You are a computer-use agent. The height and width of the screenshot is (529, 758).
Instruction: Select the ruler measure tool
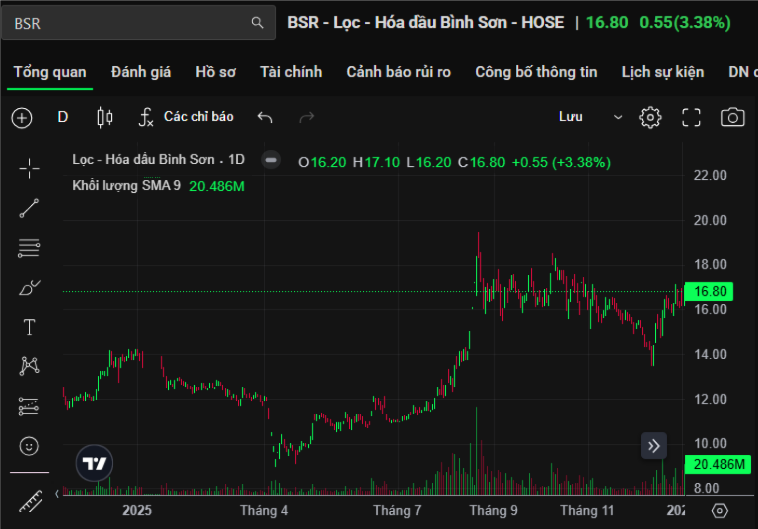point(30,500)
